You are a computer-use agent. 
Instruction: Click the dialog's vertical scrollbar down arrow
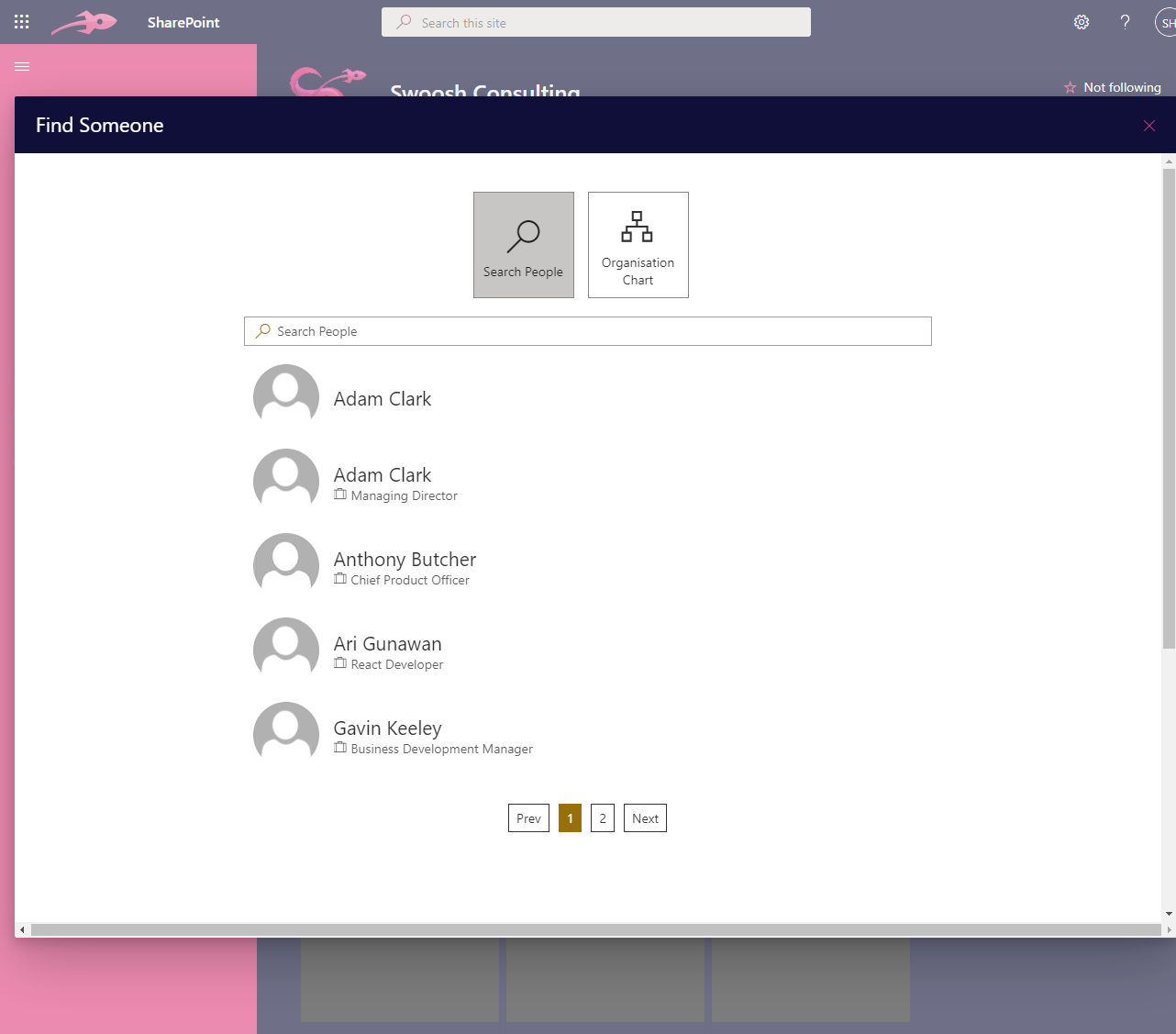tap(1169, 914)
